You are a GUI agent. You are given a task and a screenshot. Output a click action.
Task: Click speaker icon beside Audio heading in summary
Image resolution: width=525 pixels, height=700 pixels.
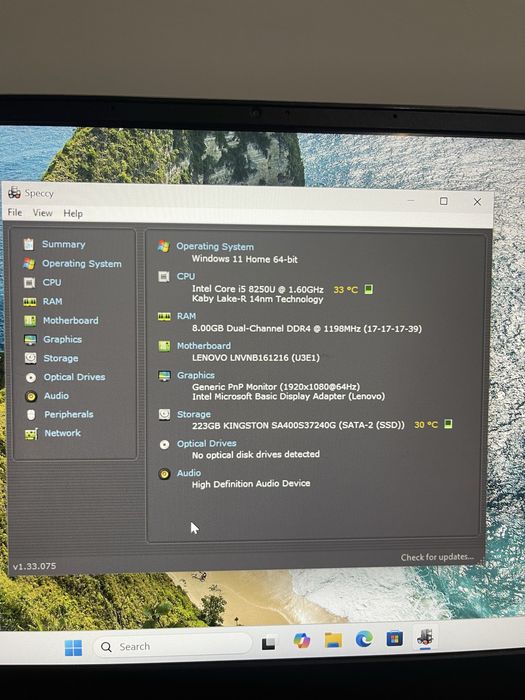coord(164,474)
